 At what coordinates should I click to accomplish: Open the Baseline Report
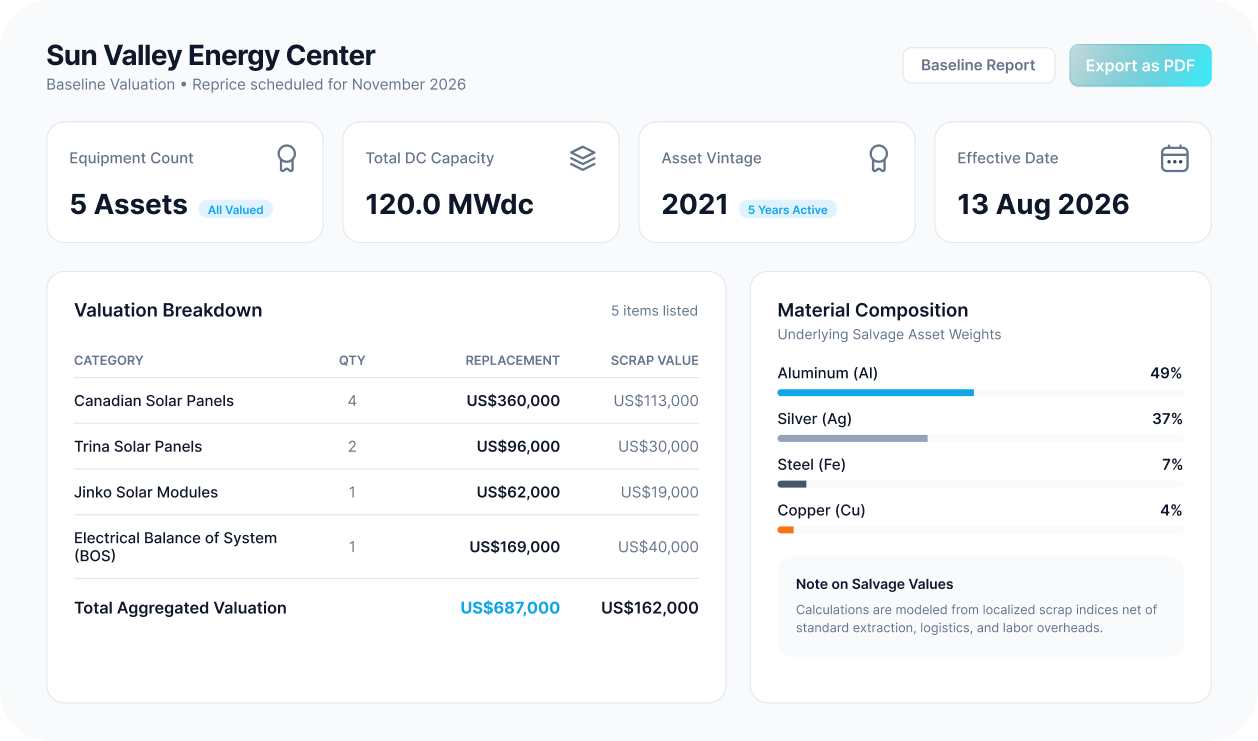click(x=978, y=65)
